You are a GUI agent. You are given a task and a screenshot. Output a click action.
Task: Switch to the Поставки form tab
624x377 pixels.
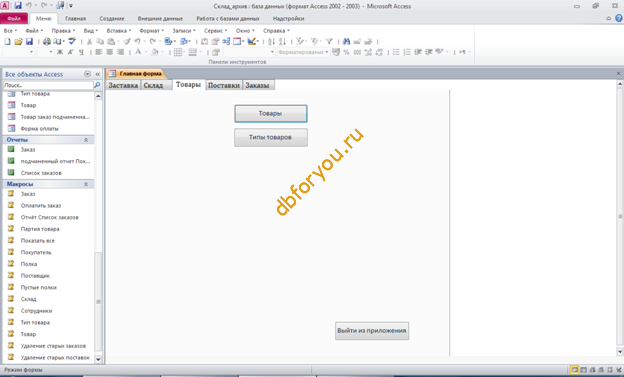click(x=224, y=85)
